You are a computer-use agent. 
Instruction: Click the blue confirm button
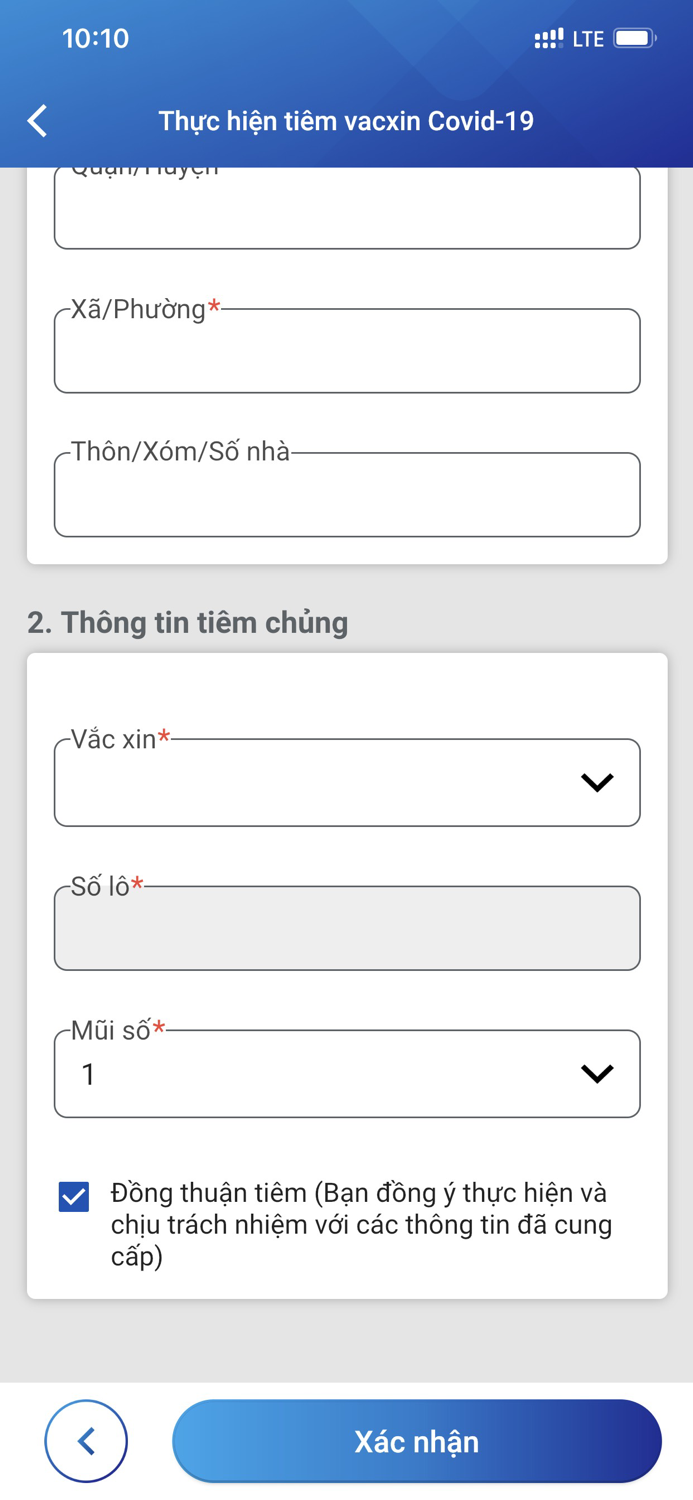click(x=416, y=1440)
